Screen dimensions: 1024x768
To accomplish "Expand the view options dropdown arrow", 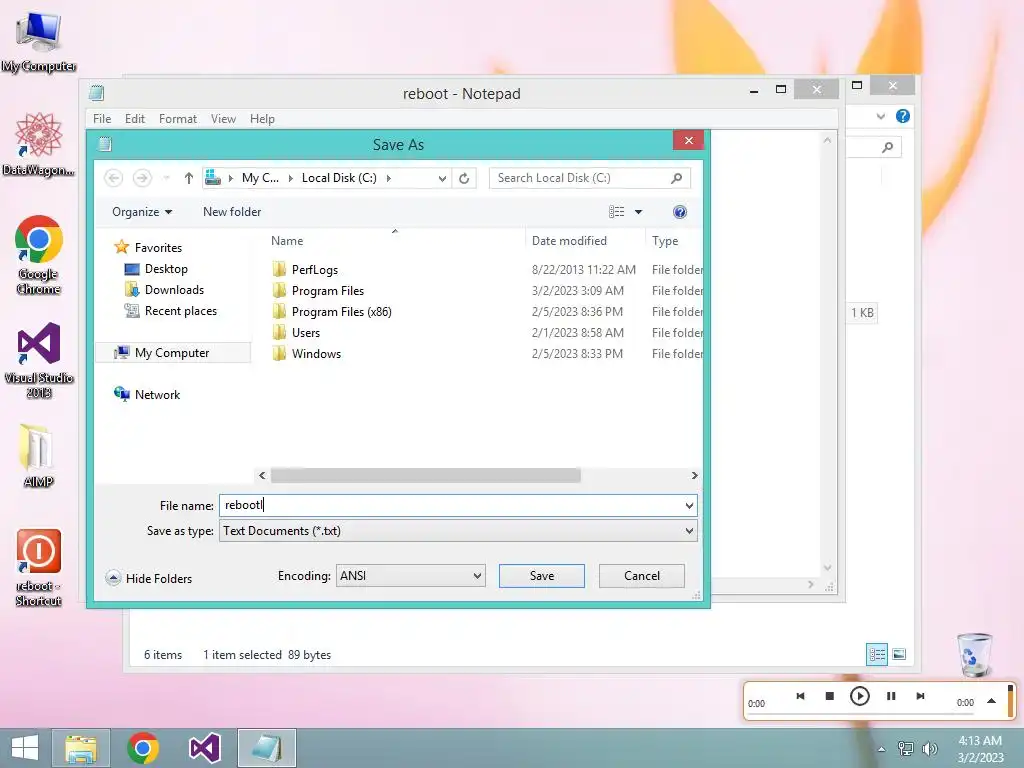I will (x=639, y=212).
